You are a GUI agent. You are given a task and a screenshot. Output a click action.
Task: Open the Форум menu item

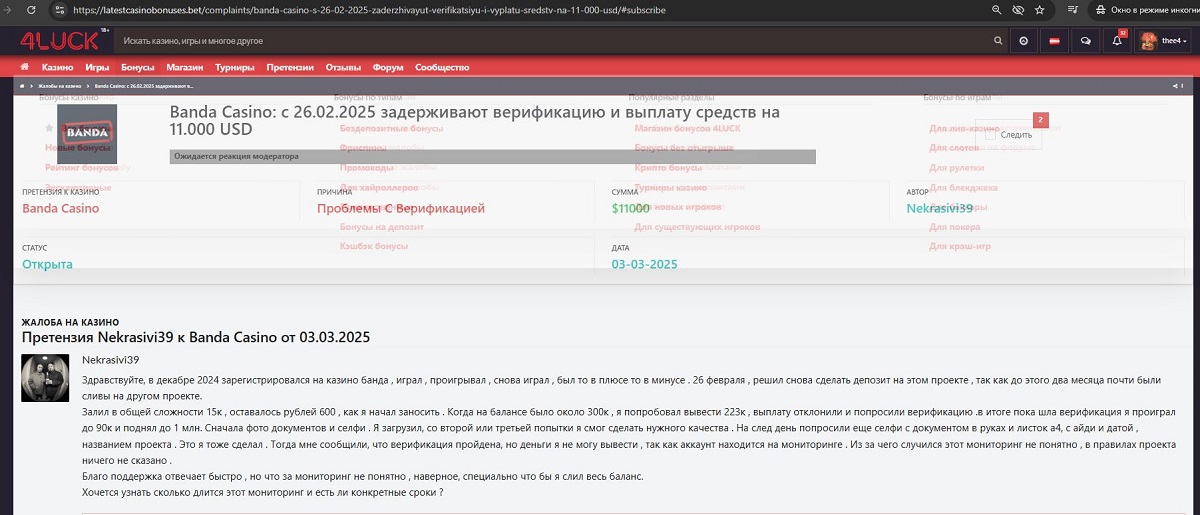(x=387, y=67)
